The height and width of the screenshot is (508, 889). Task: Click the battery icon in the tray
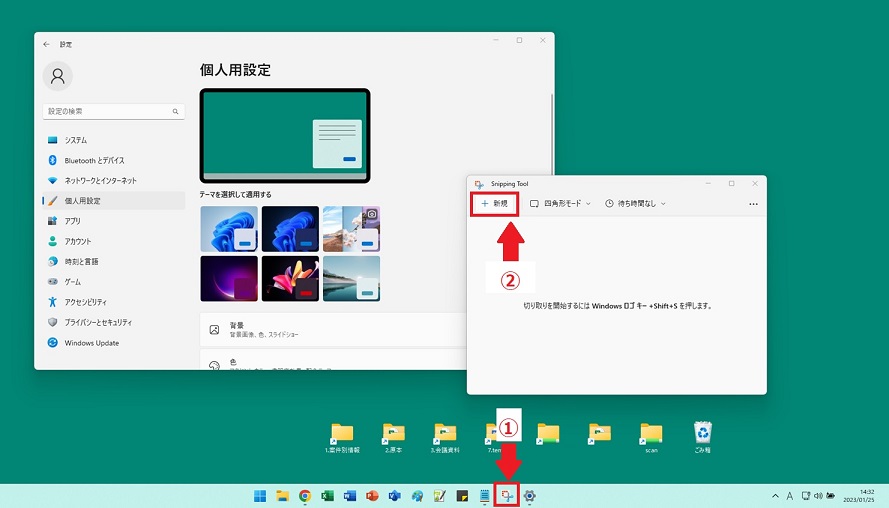831,496
